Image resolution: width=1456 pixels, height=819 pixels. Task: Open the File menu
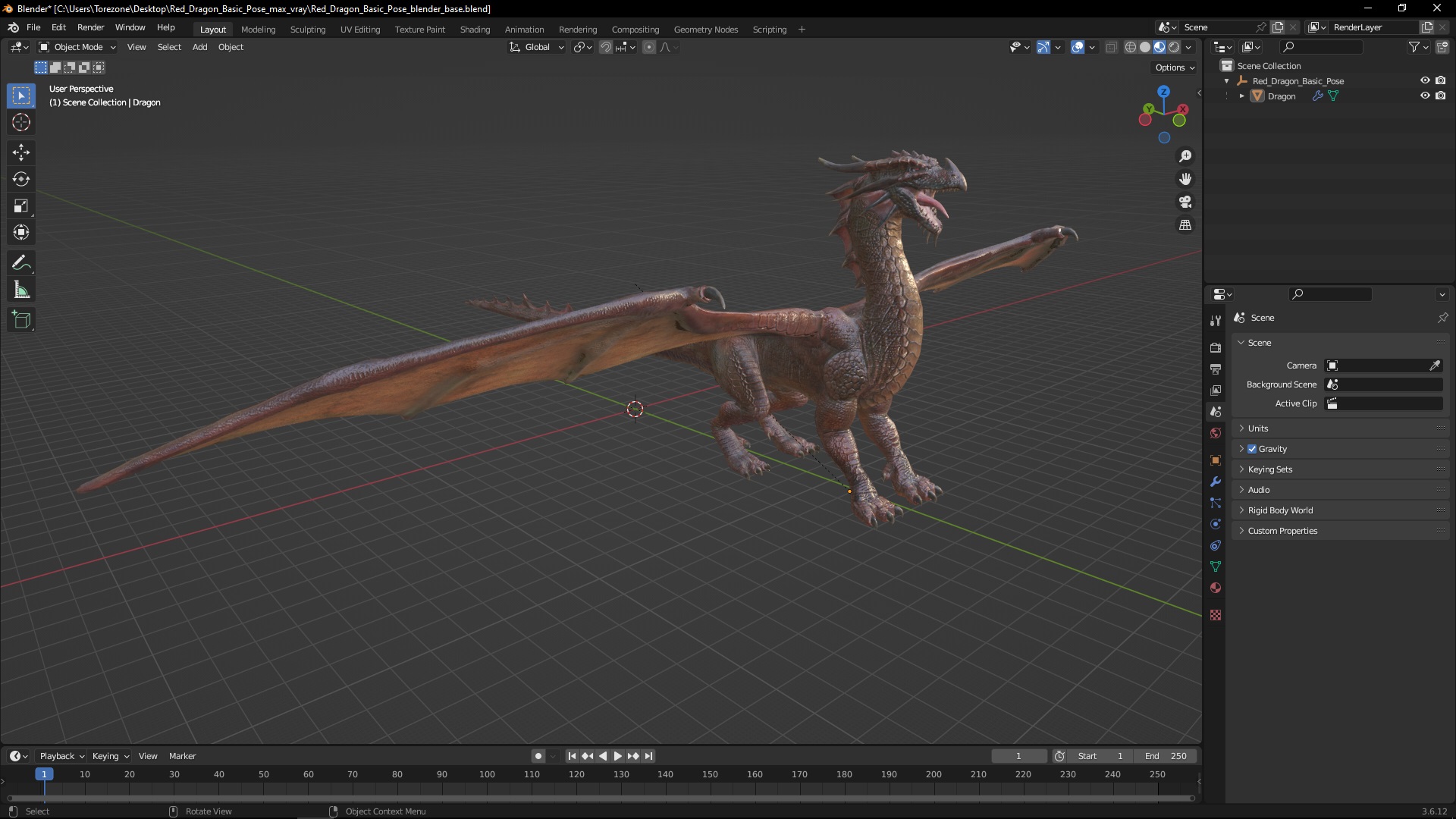33,27
